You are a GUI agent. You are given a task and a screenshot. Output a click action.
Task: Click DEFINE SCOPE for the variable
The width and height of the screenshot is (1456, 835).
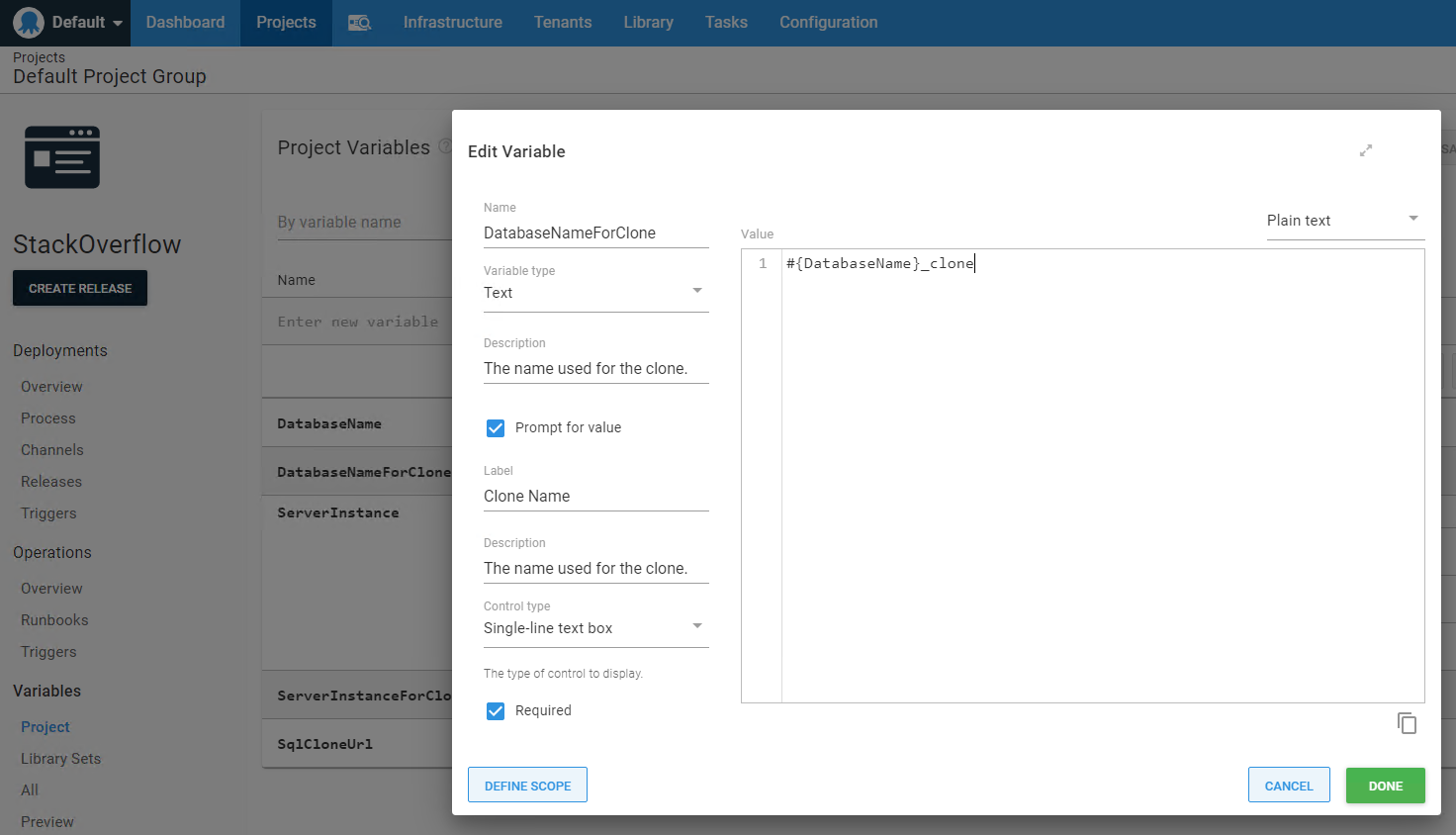pos(527,785)
